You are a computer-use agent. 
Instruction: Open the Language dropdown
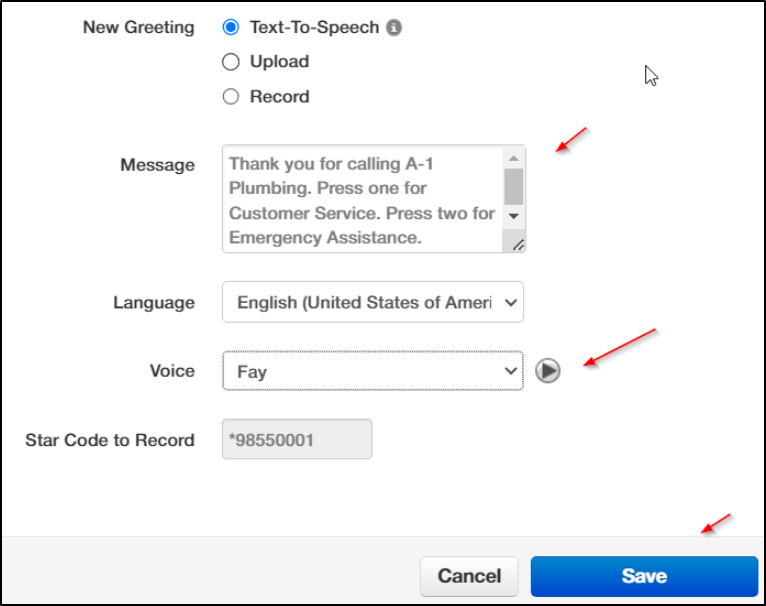pos(373,302)
